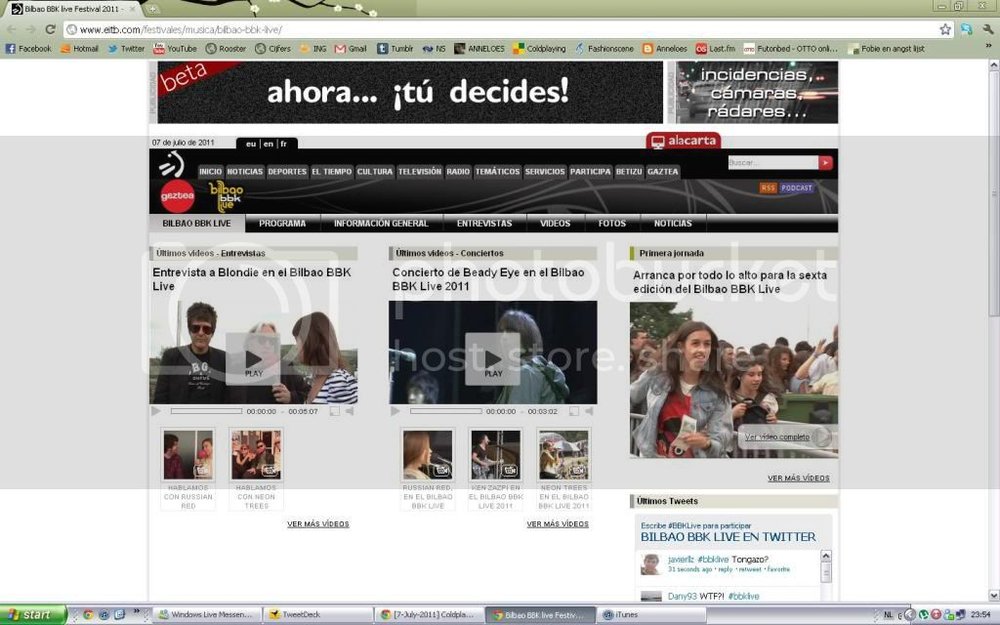Go to CULTURA in the main menu
Screen dimensions: 1000x625
374,172
